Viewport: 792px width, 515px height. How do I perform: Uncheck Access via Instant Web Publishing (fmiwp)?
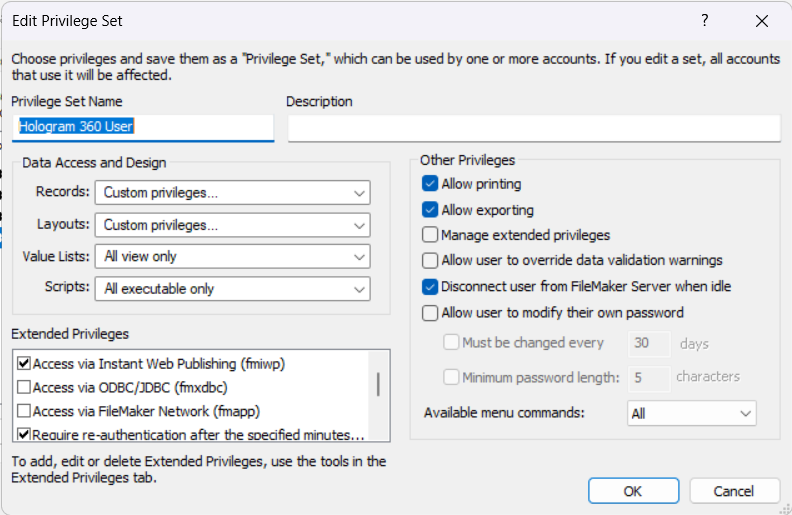coord(24,364)
